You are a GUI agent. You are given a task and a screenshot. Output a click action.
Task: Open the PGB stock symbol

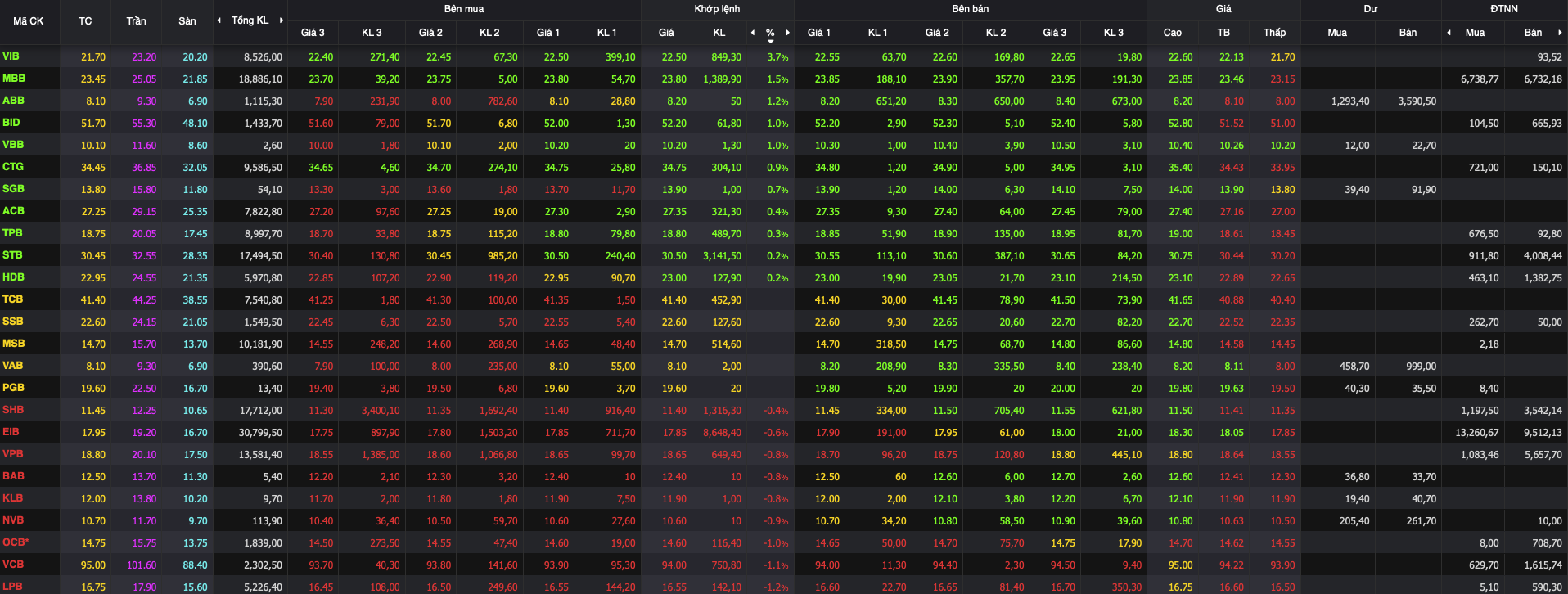(13, 388)
